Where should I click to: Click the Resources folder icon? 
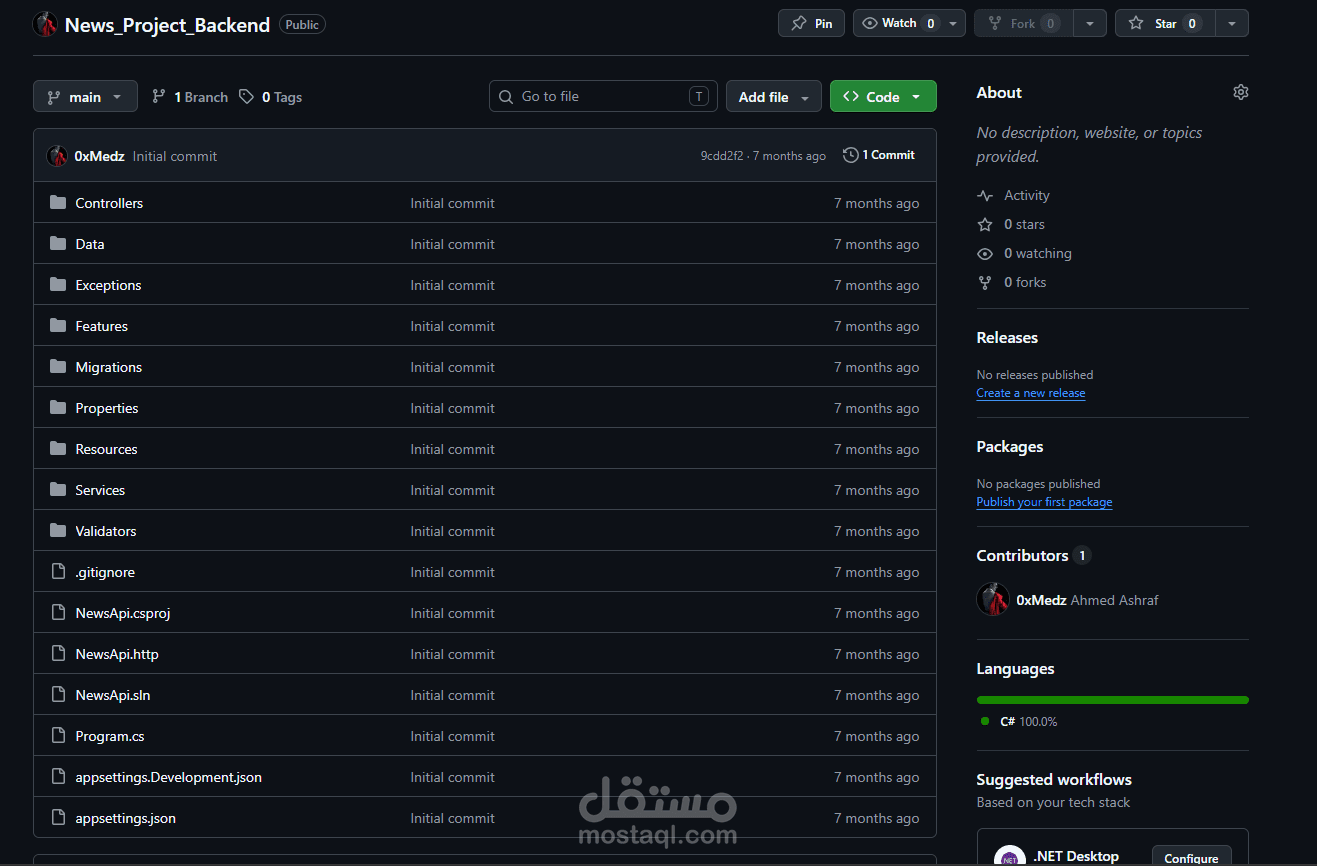click(58, 449)
